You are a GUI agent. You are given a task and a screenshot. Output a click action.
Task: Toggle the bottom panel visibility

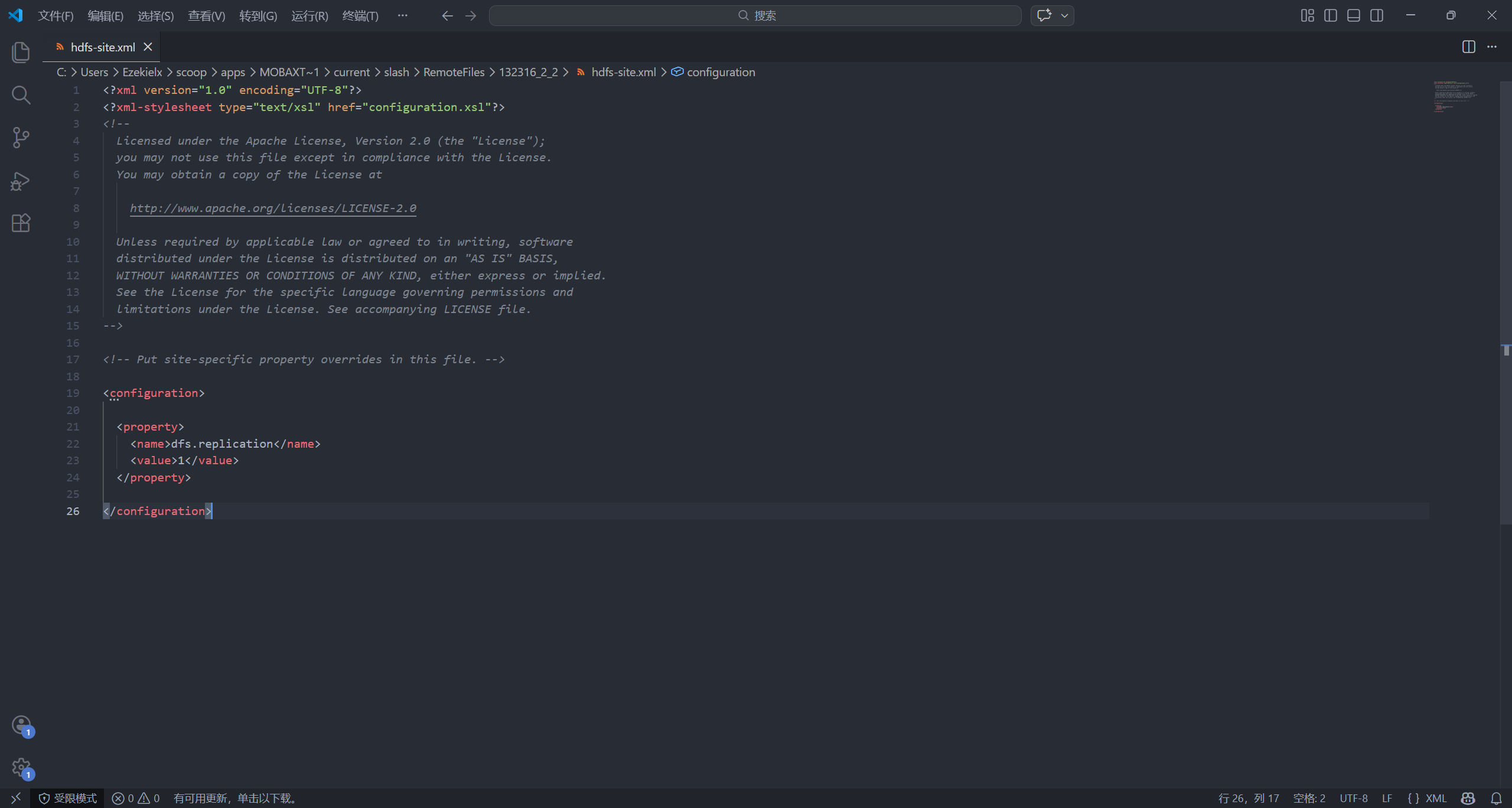point(1354,15)
